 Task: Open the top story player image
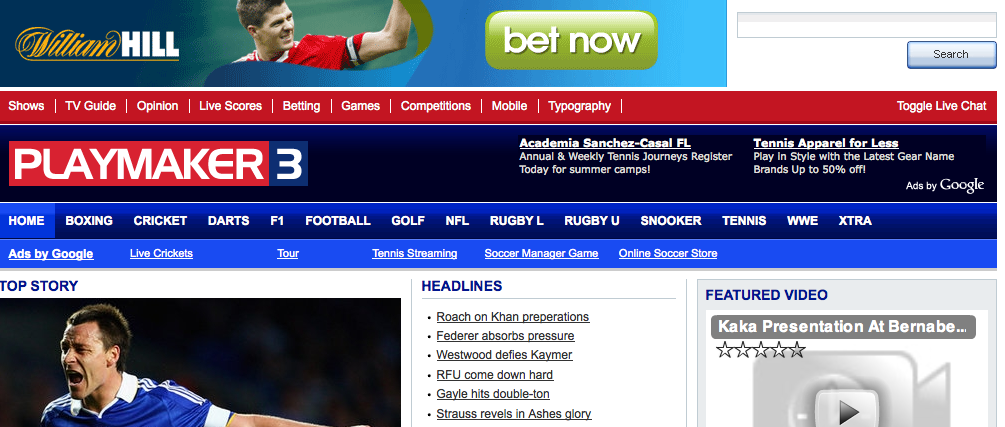pos(200,362)
